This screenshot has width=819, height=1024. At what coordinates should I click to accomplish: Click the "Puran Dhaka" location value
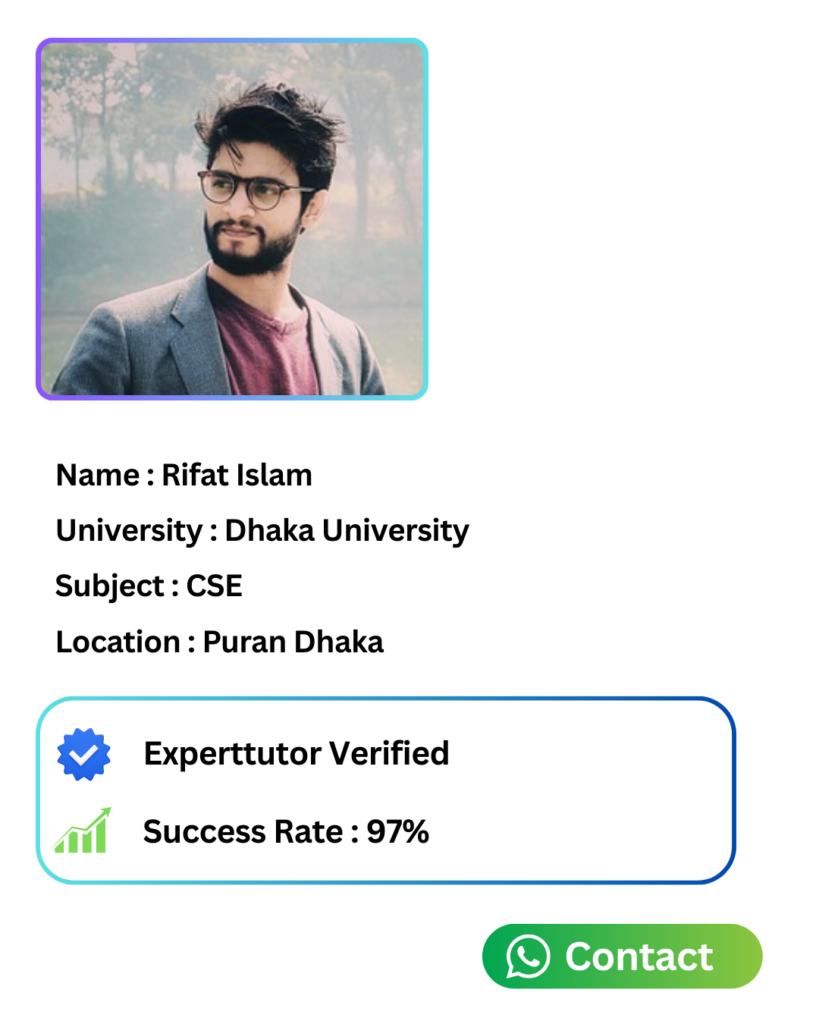point(293,641)
